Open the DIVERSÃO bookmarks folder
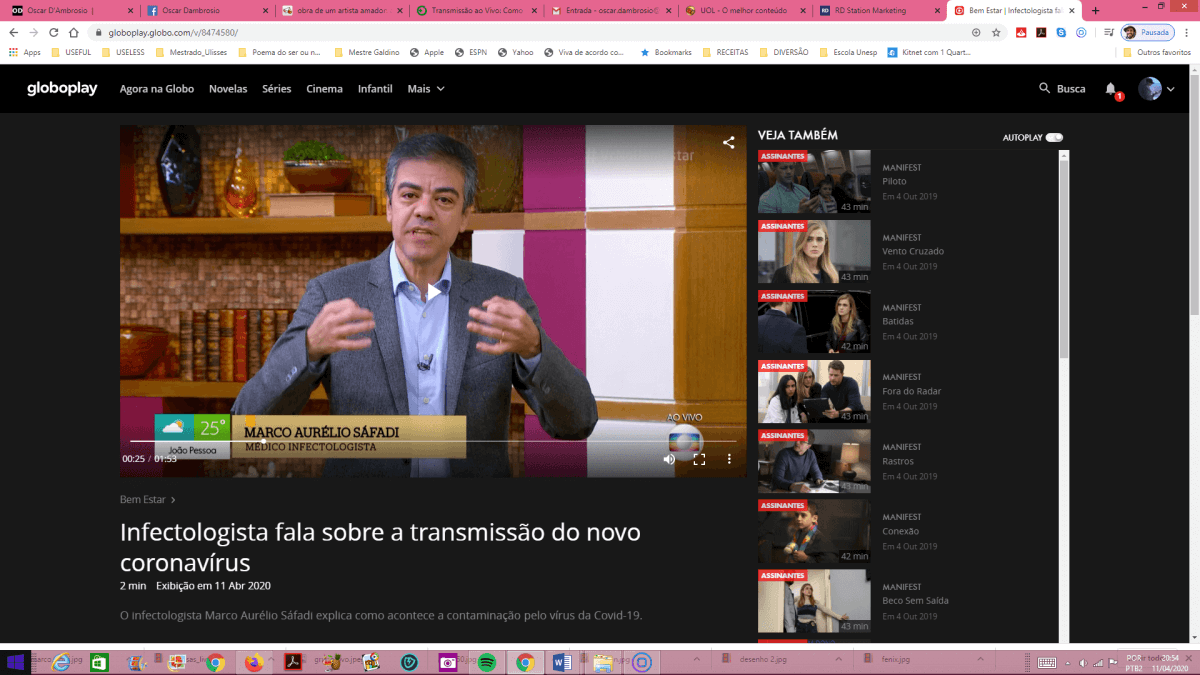Screen dimensions: 1200x675 (x=784, y=52)
